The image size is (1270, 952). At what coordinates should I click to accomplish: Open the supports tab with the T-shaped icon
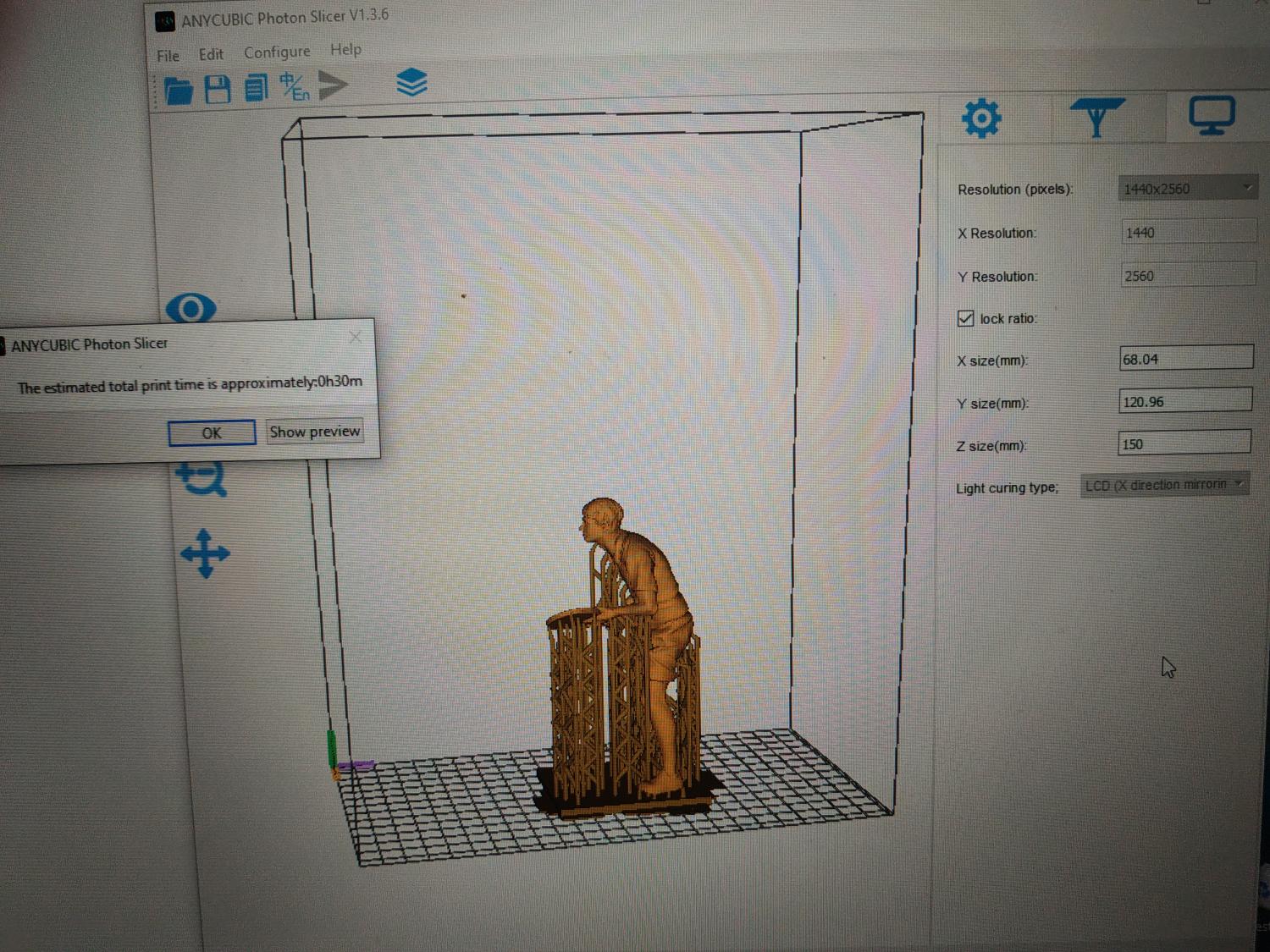[x=1096, y=117]
